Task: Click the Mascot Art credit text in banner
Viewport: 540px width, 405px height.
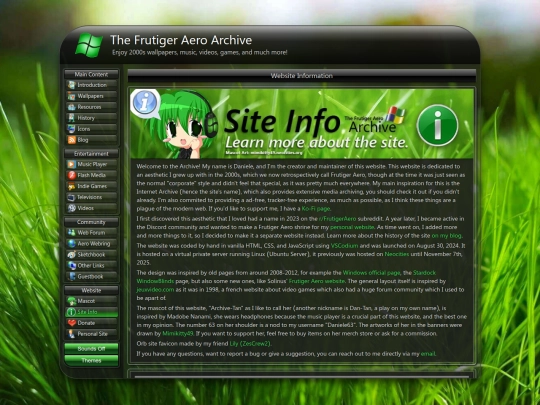Action: click(x=264, y=152)
